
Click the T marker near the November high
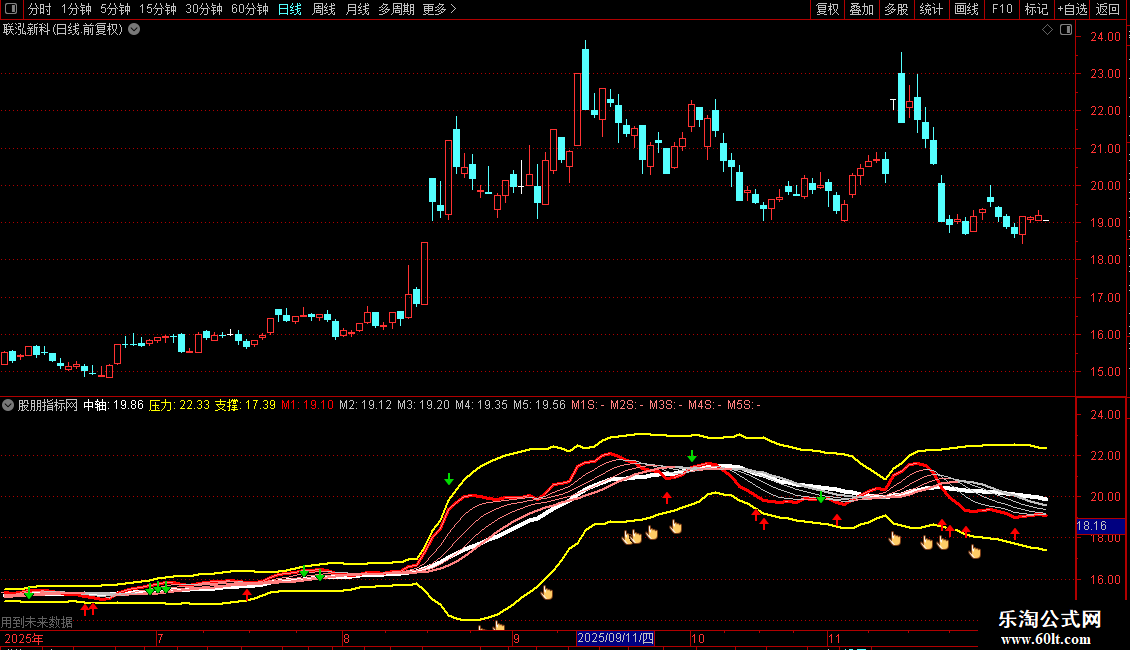(893, 104)
